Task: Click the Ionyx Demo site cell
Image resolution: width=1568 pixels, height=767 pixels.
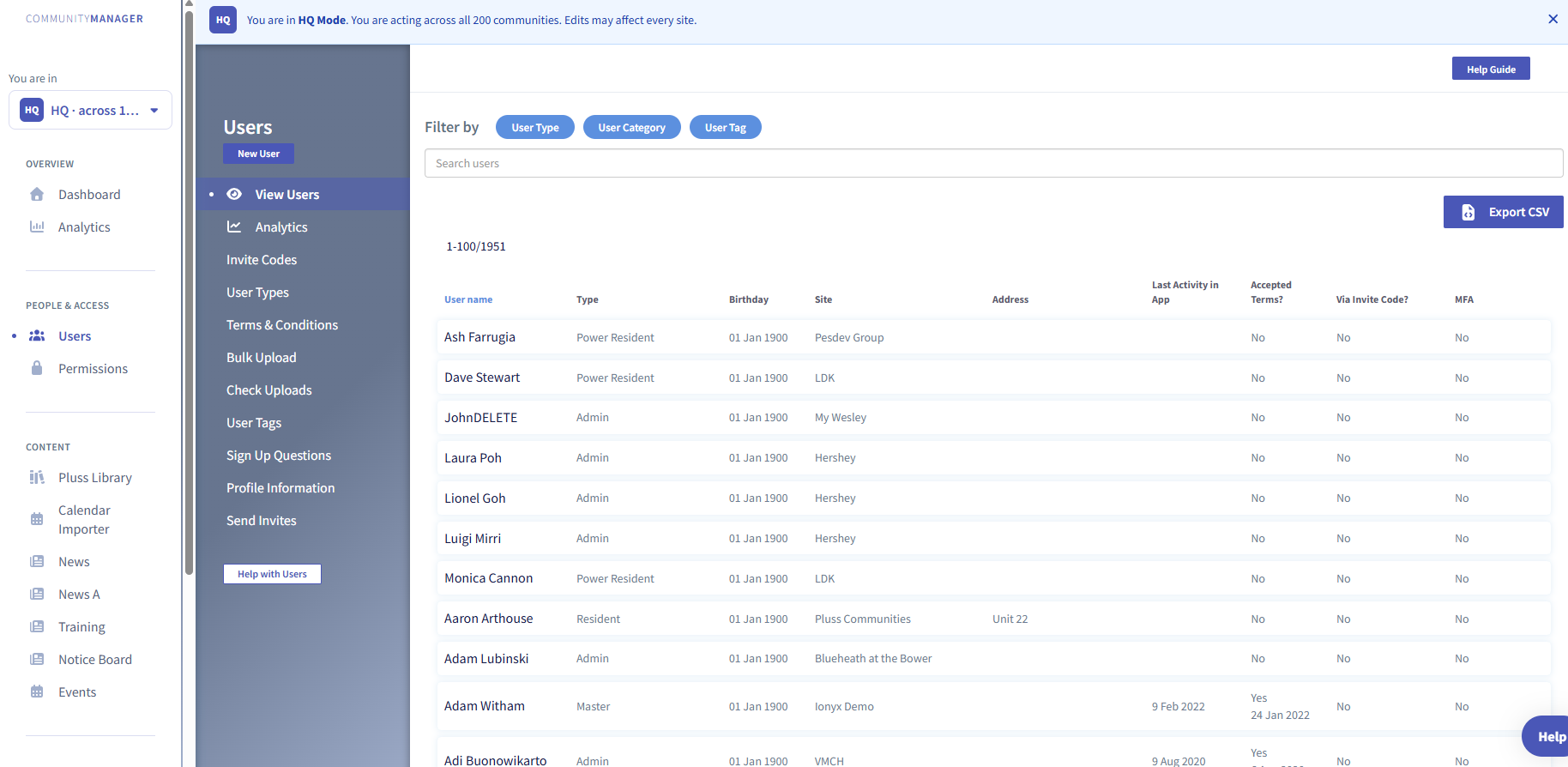Action: coord(844,706)
